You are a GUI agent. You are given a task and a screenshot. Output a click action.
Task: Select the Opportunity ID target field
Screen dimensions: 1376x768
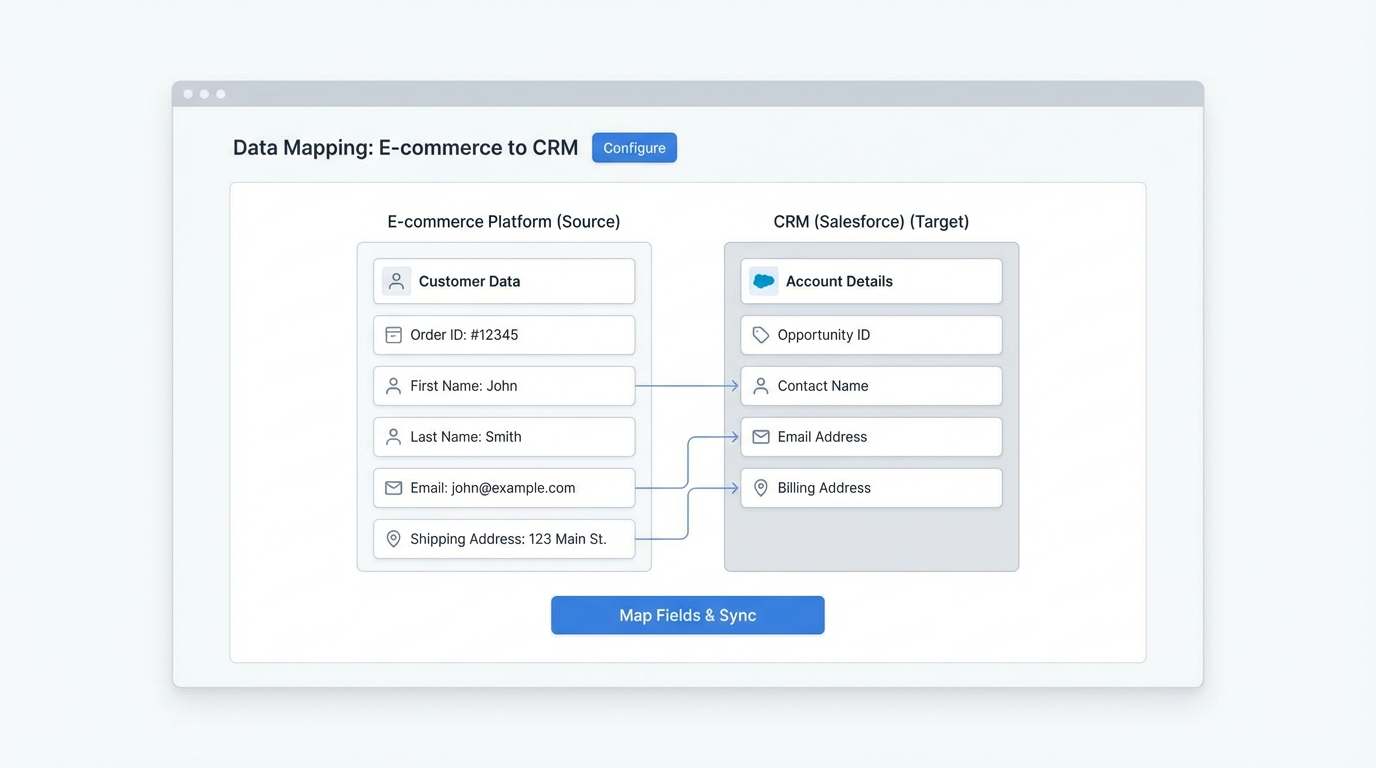(870, 334)
